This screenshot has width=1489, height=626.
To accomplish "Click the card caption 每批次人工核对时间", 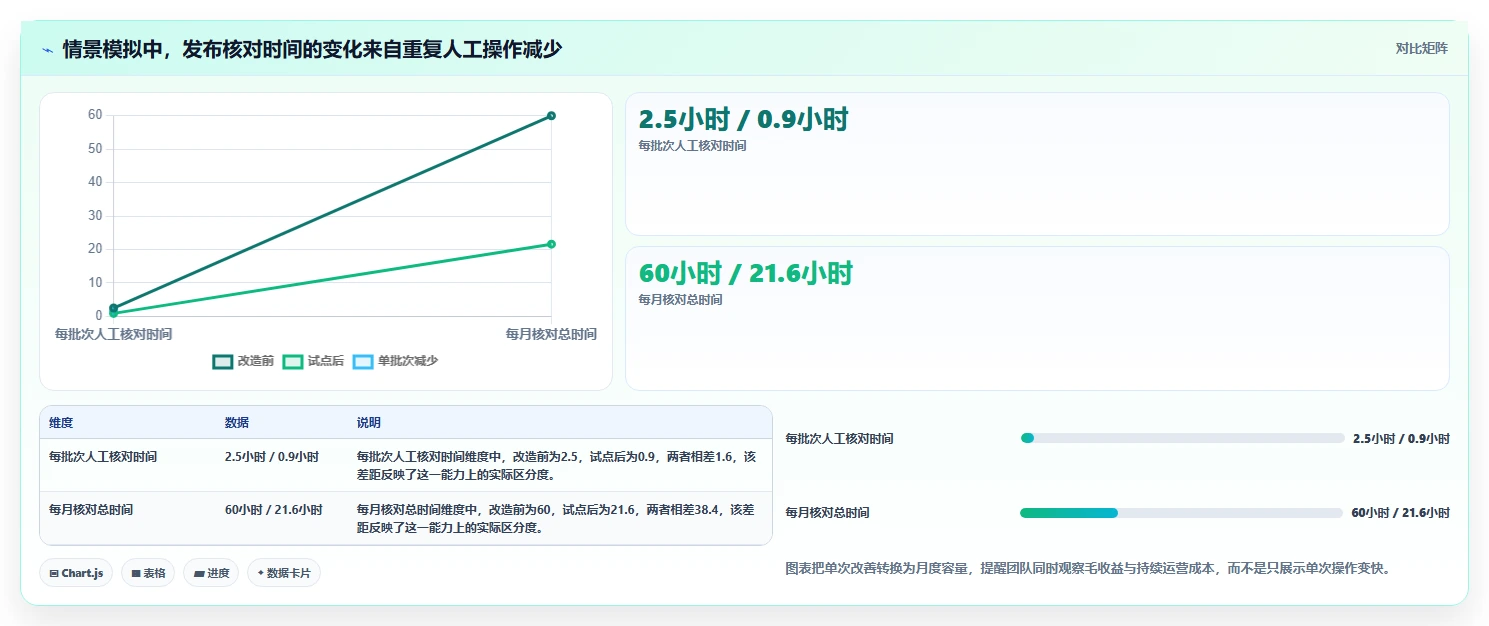I will tap(692, 146).
